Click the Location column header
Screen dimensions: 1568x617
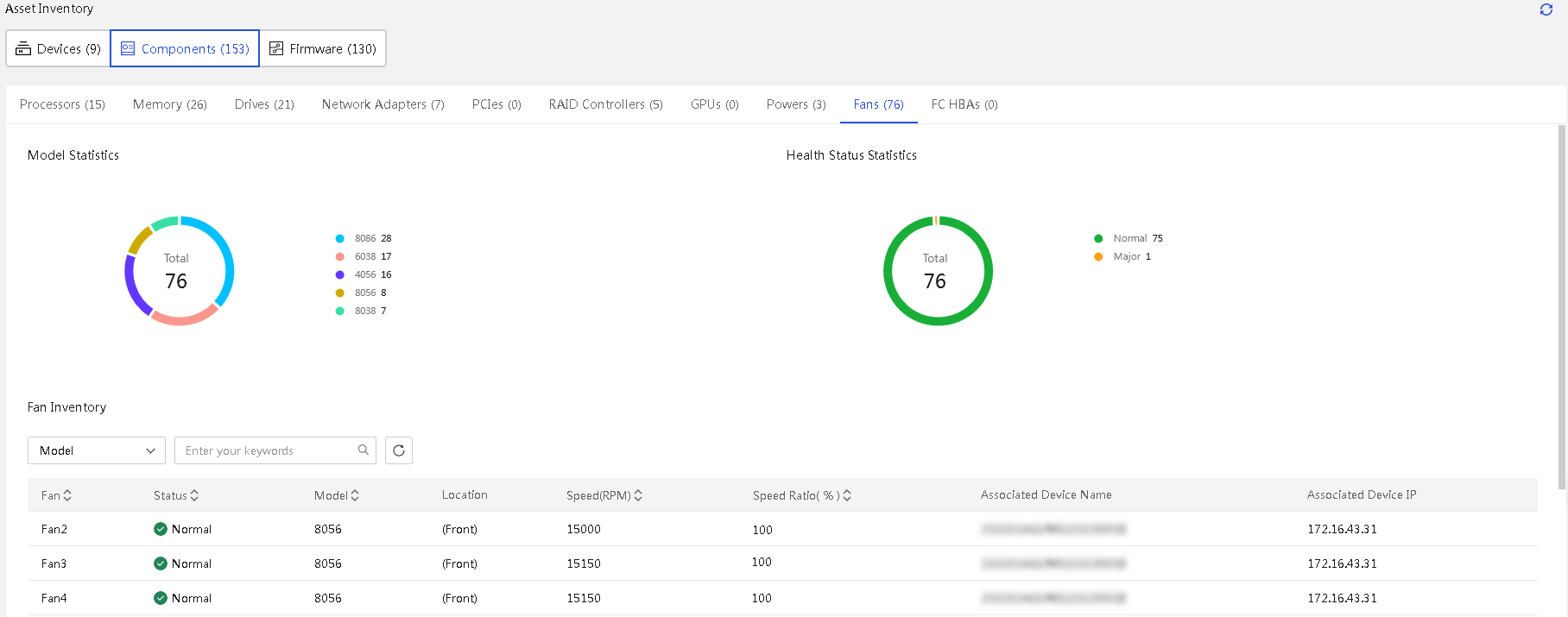(x=465, y=494)
